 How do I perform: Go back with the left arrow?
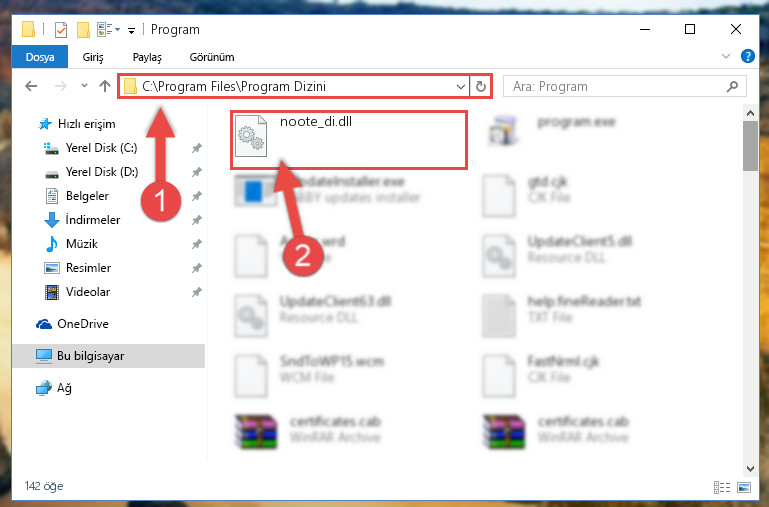[x=31, y=86]
